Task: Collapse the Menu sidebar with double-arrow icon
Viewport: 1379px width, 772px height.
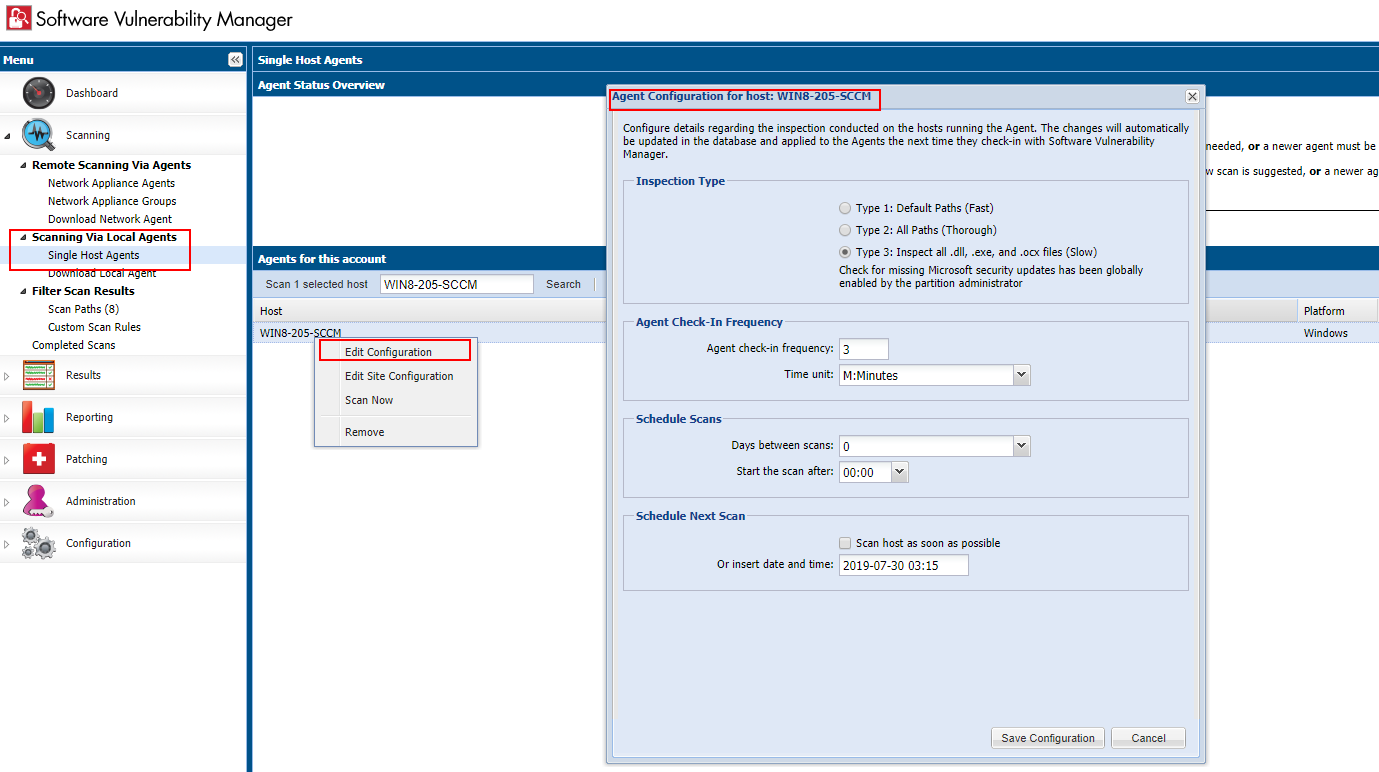Action: pyautogui.click(x=235, y=60)
